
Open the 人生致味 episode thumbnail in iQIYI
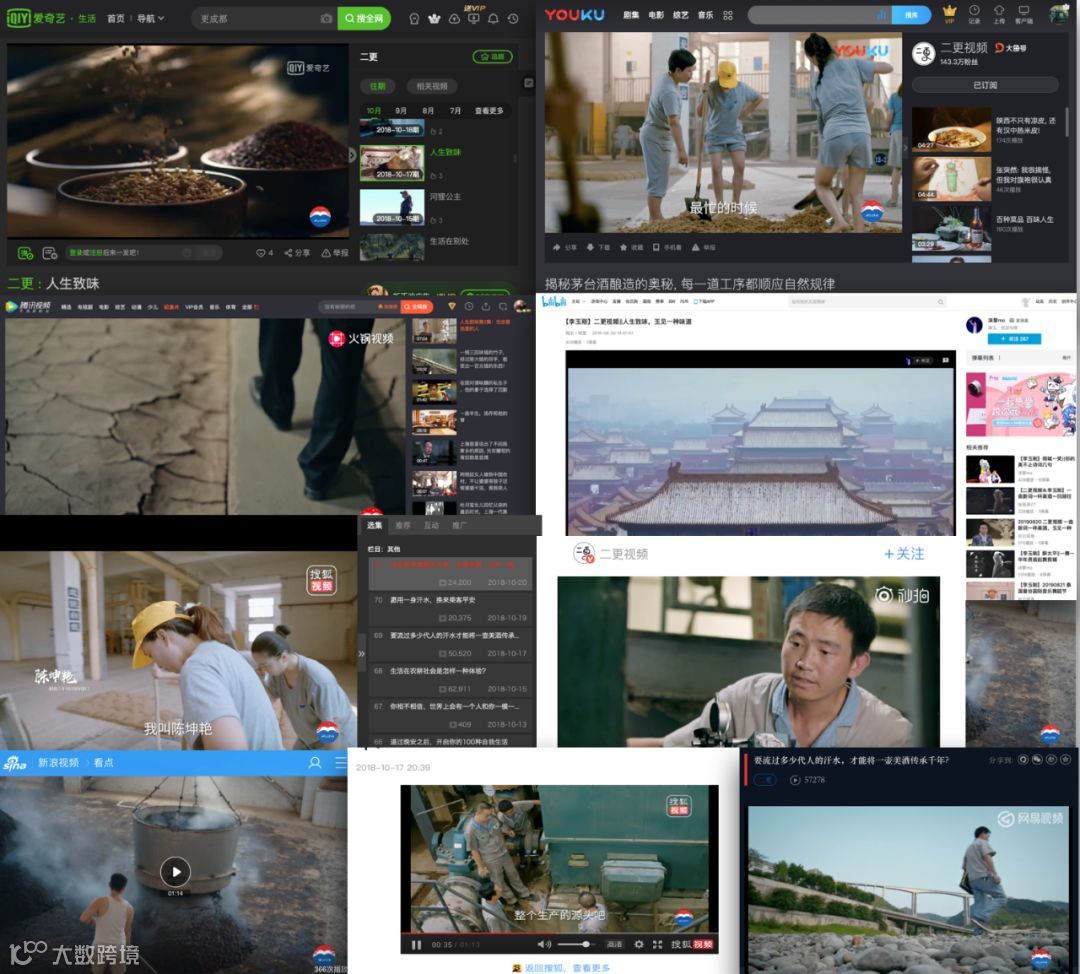(x=392, y=163)
